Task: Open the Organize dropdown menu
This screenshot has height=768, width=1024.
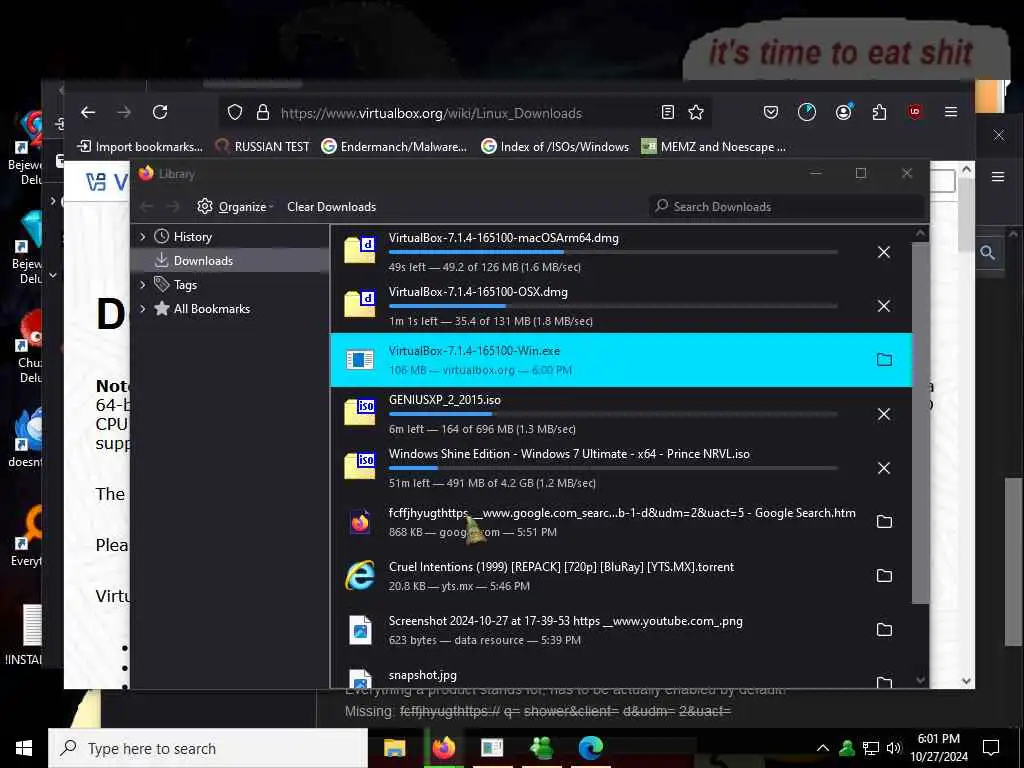Action: (236, 206)
